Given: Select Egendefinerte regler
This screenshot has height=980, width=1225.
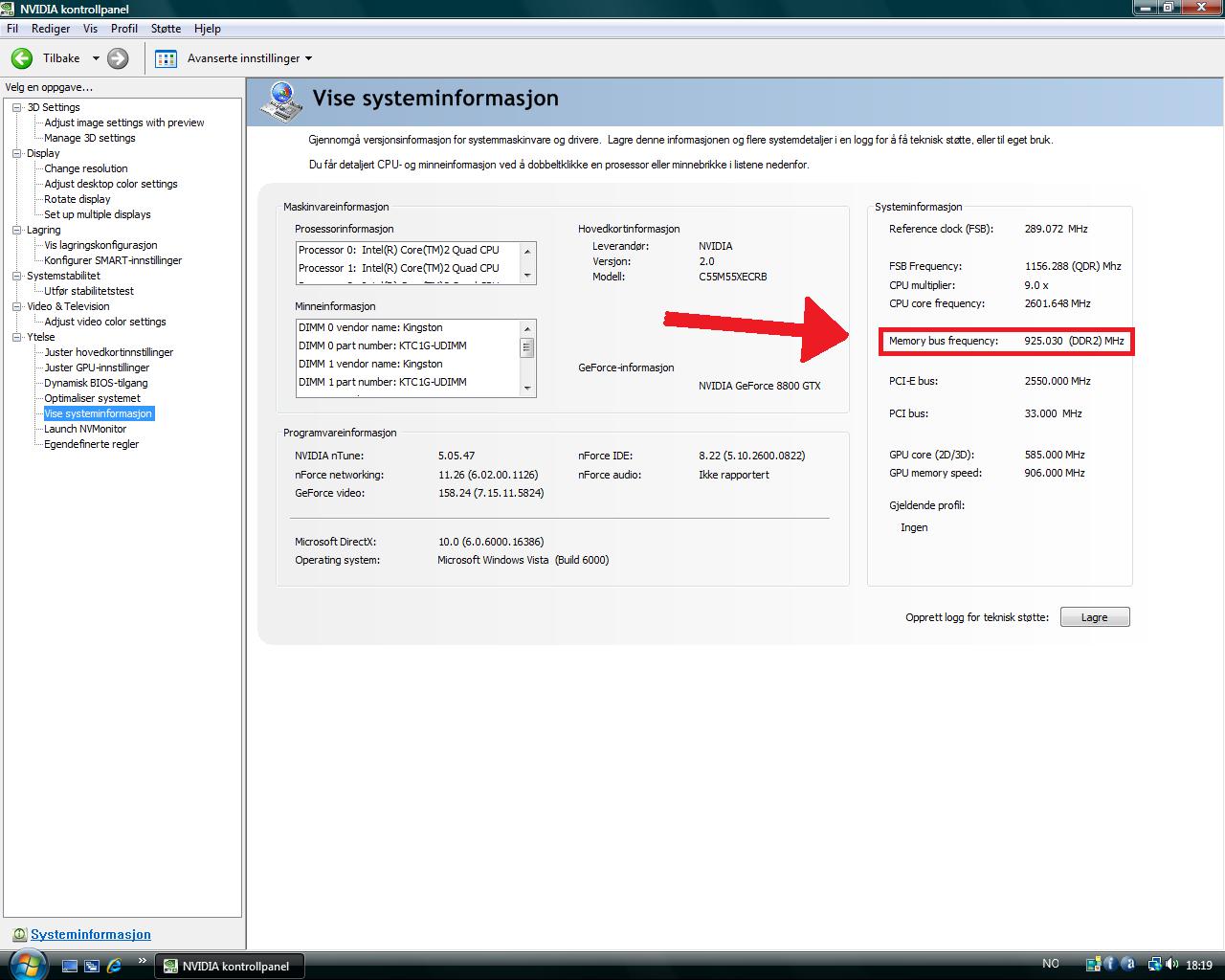Looking at the screenshot, I should pyautogui.click(x=92, y=444).
